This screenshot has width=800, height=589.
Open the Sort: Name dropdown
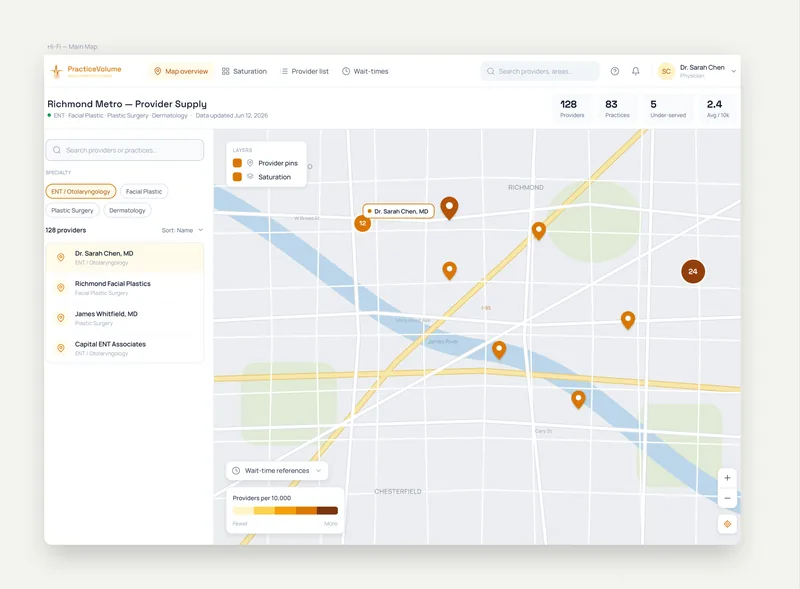click(182, 230)
